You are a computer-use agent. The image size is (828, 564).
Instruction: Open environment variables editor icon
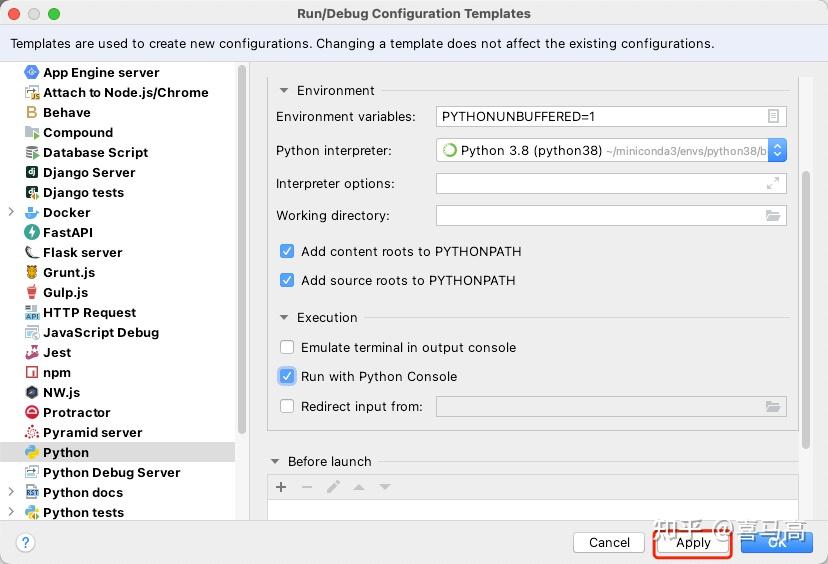773,116
